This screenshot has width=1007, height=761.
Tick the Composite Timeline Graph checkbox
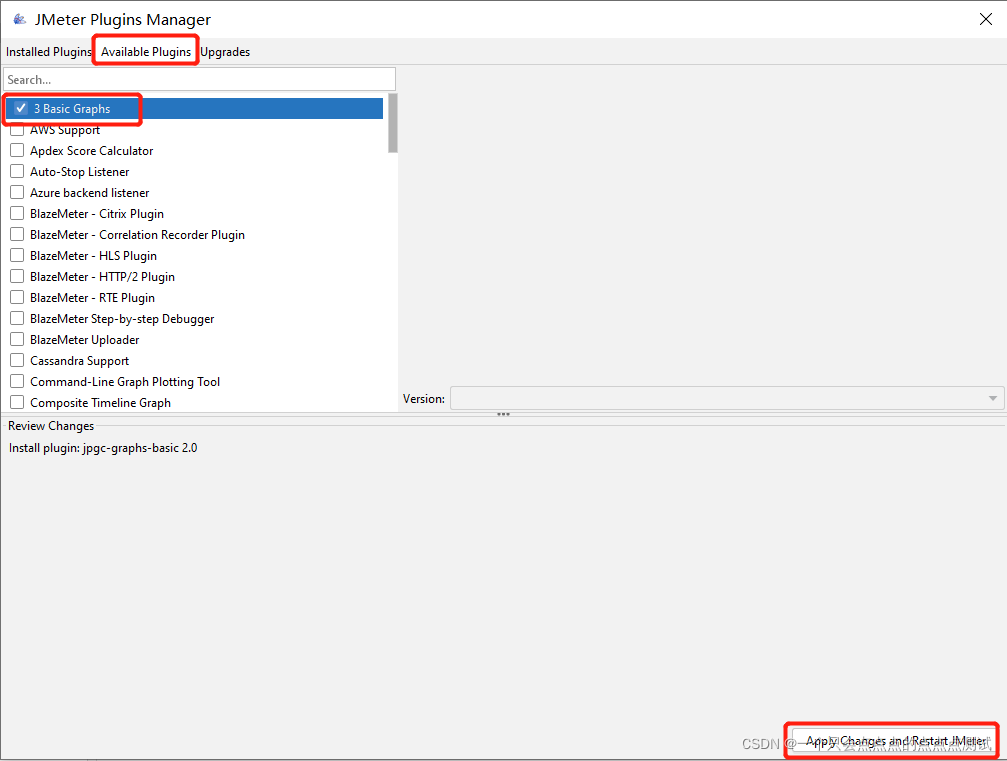click(x=17, y=402)
